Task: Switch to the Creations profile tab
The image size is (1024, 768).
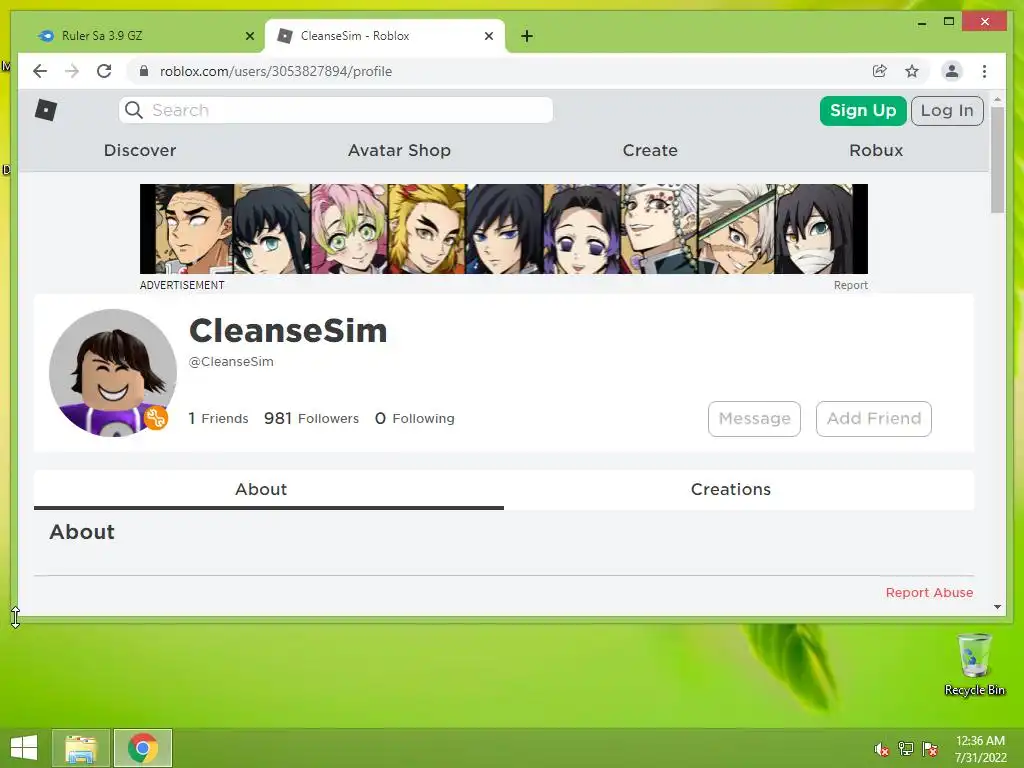Action: click(739, 489)
